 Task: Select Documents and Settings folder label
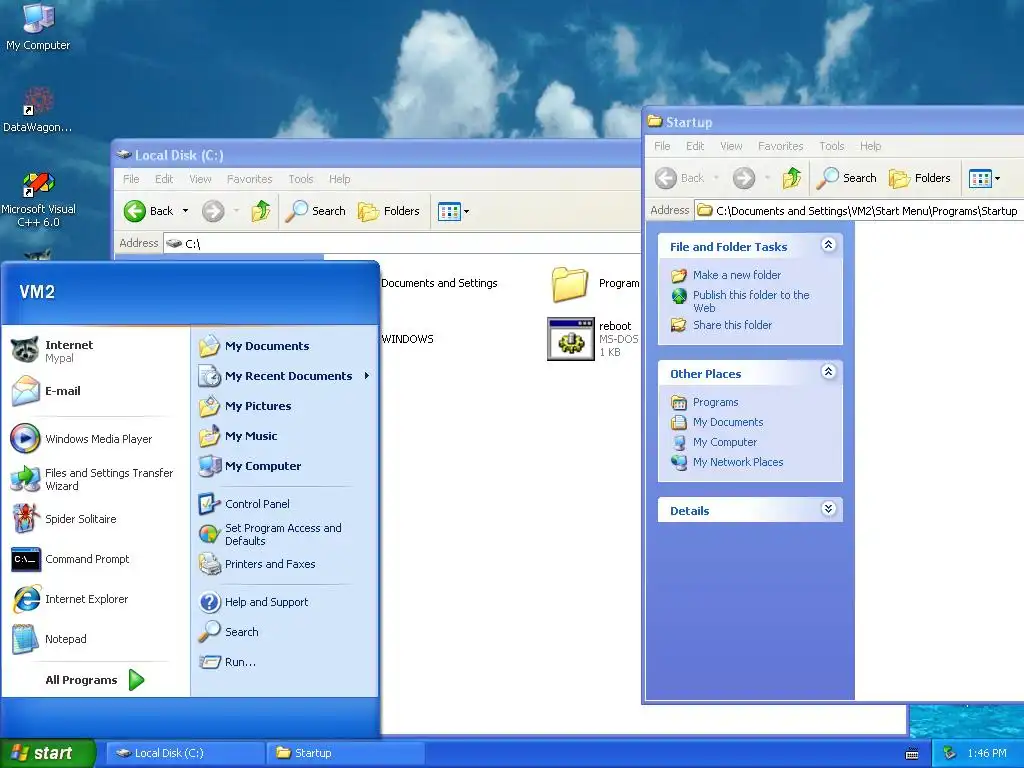point(439,283)
